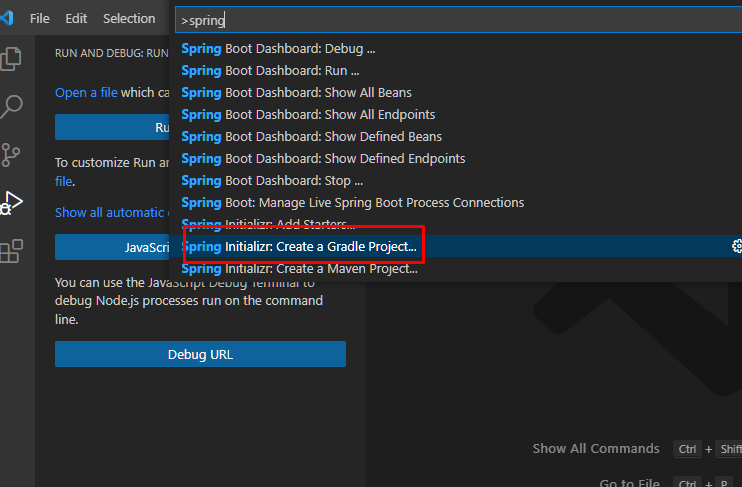Click the command palette input field
Viewport: 742px width, 487px height.
click(x=458, y=20)
